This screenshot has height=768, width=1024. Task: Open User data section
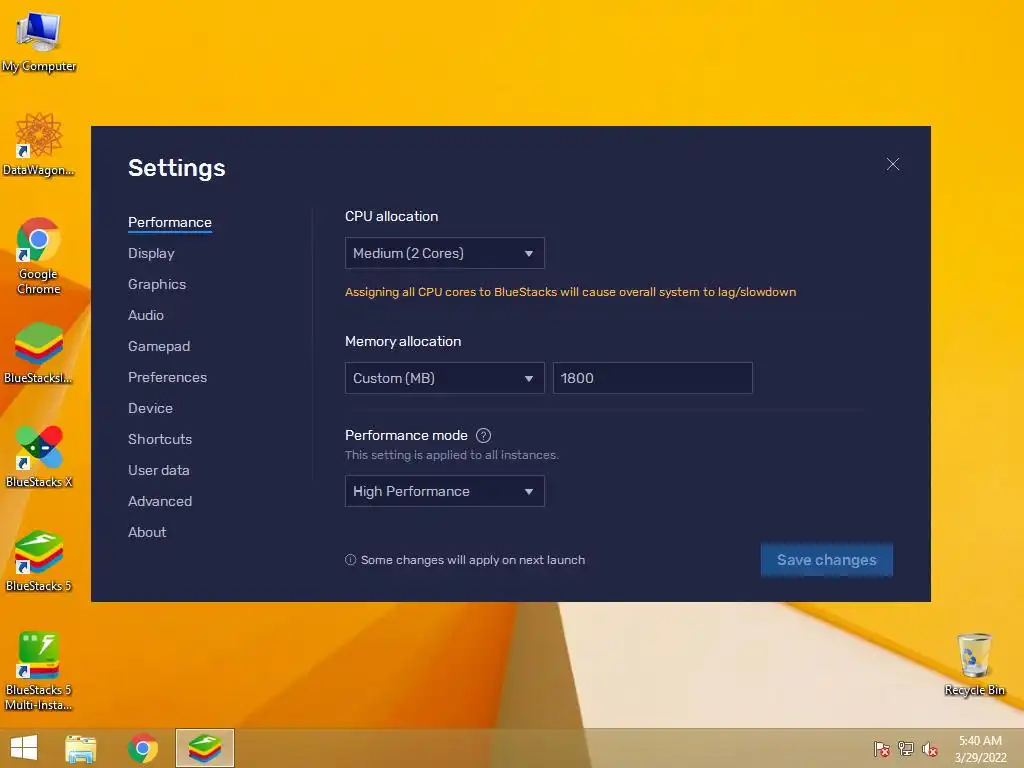pyautogui.click(x=159, y=470)
